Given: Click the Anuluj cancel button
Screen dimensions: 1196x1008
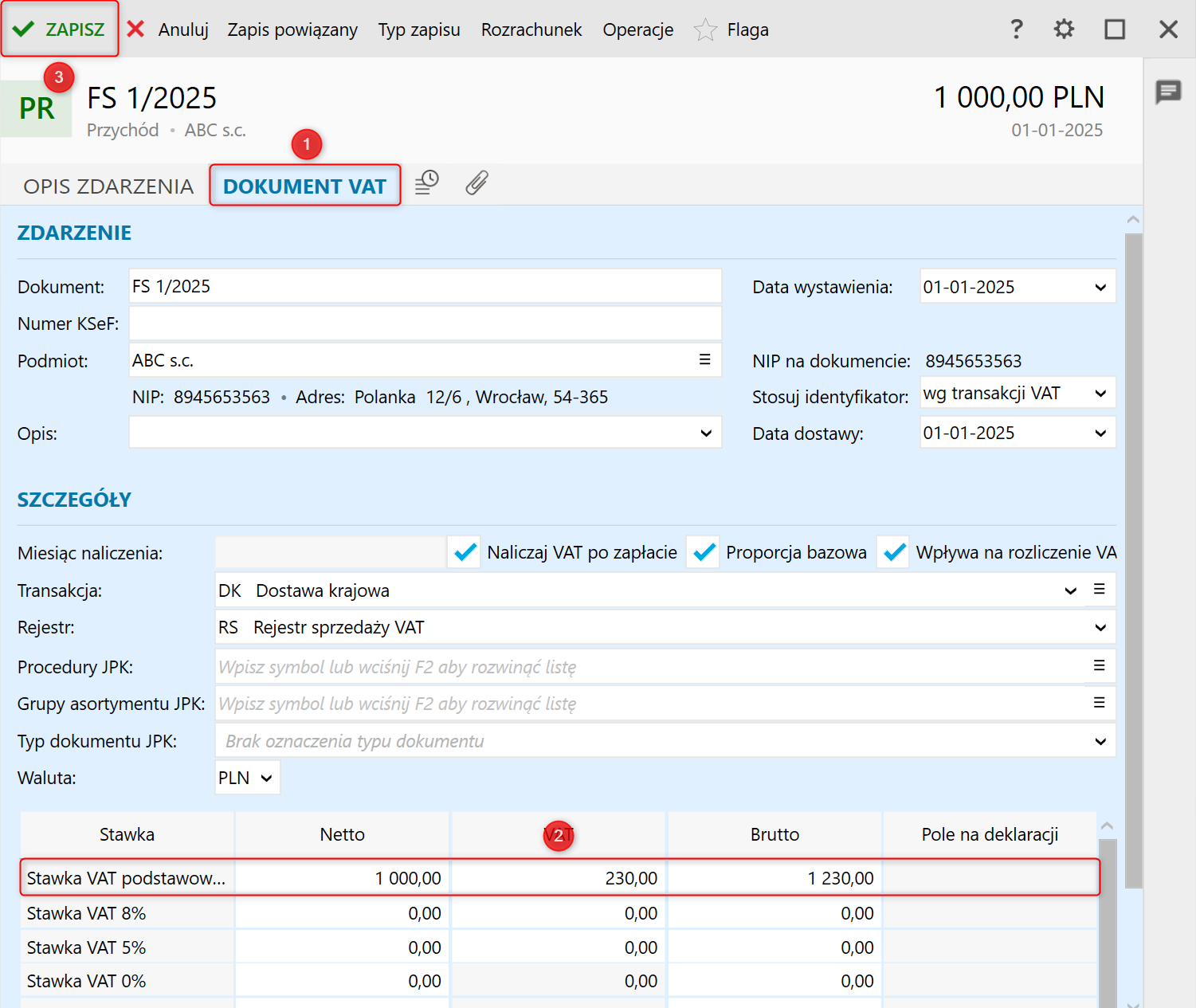Looking at the screenshot, I should tap(169, 30).
